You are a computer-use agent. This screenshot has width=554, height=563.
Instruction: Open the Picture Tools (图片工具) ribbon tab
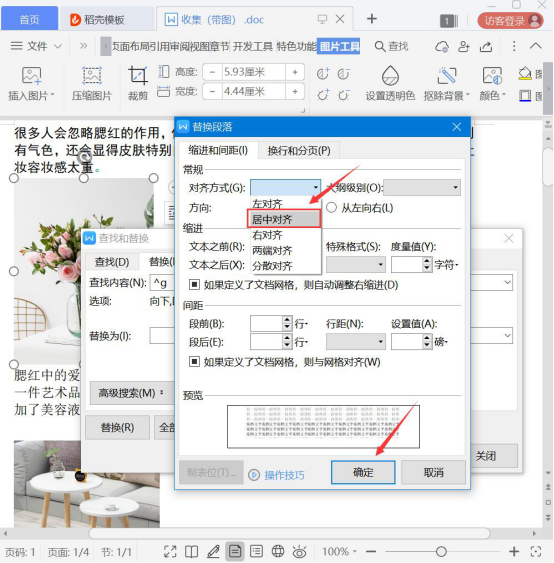point(339,46)
